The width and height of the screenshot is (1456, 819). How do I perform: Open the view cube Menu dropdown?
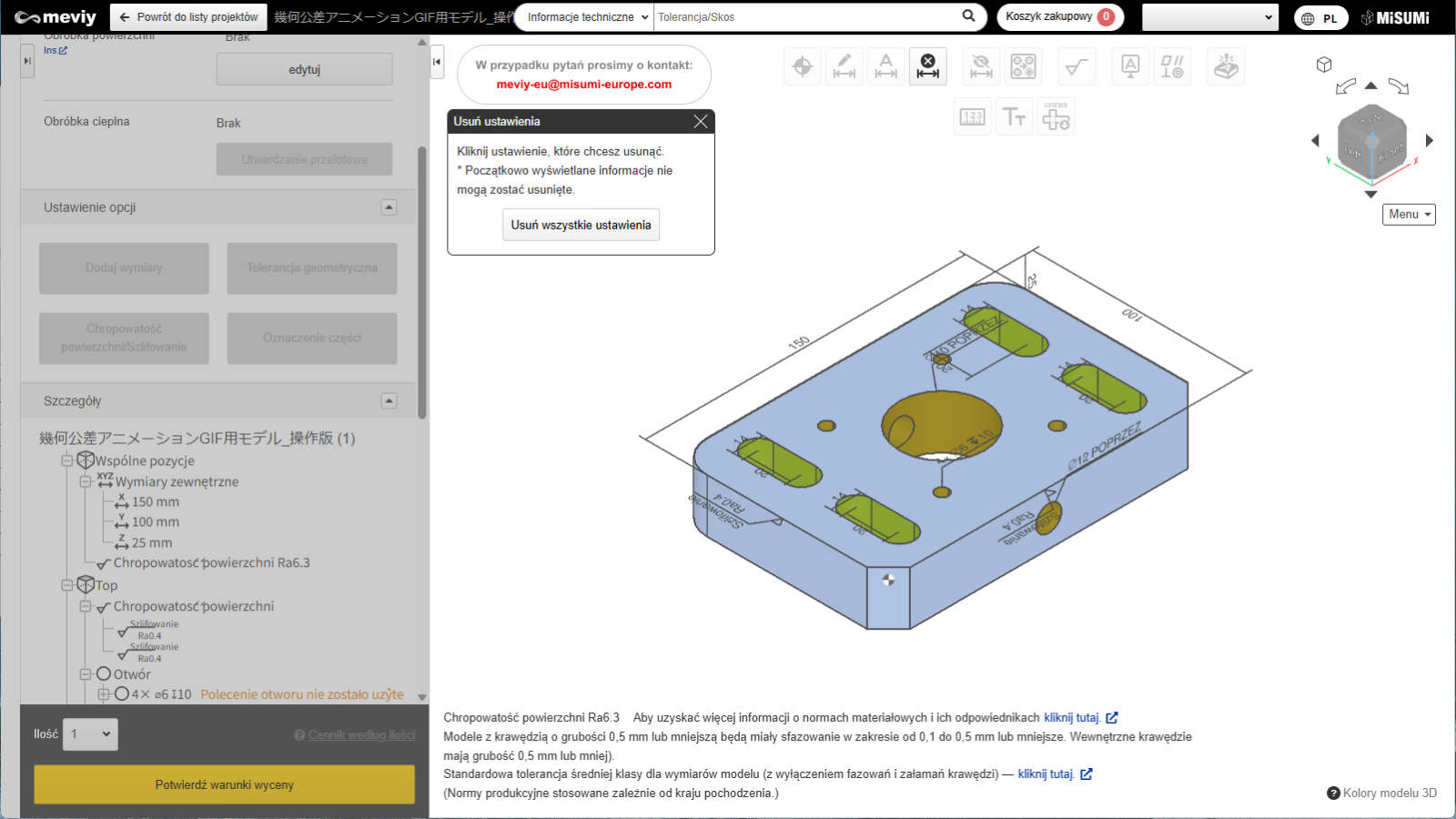(1409, 215)
